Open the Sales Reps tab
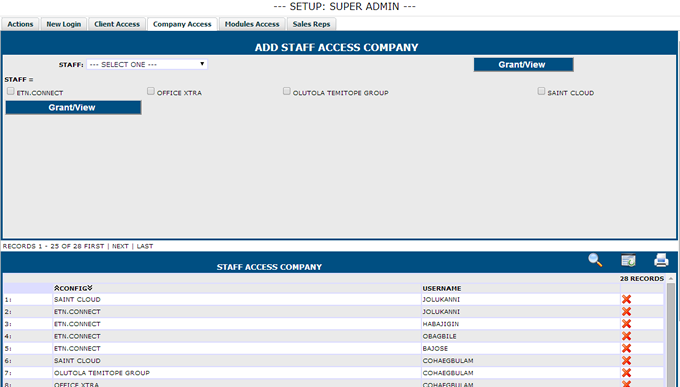680x387 pixels. pos(311,24)
